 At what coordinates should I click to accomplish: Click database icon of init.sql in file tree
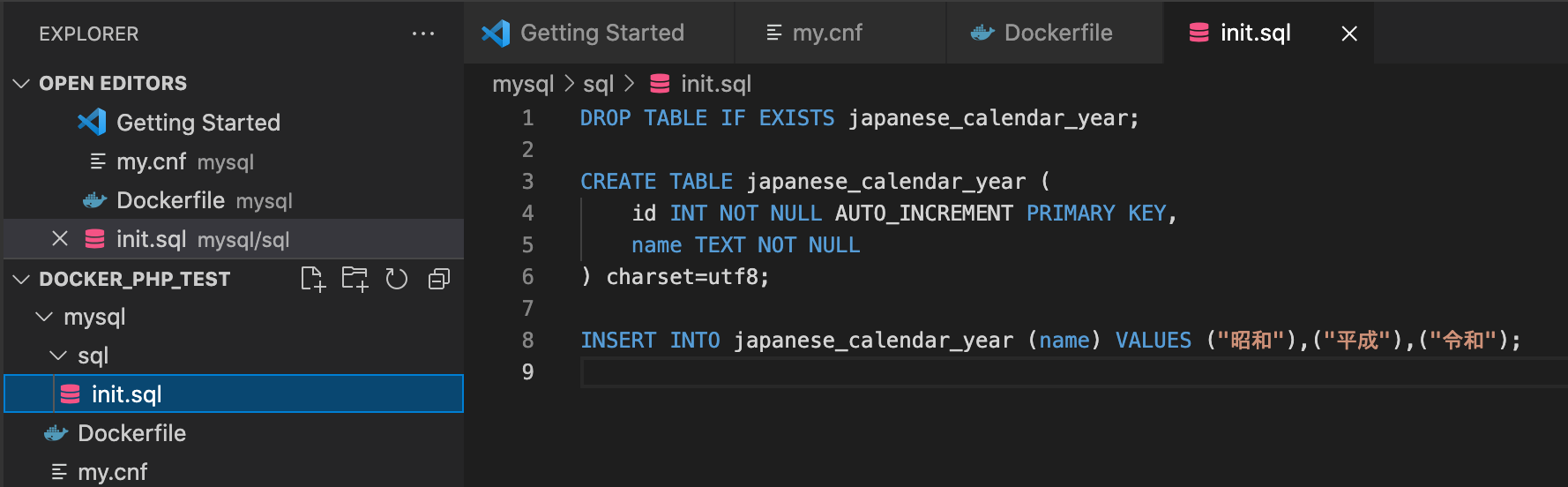pyautogui.click(x=70, y=394)
